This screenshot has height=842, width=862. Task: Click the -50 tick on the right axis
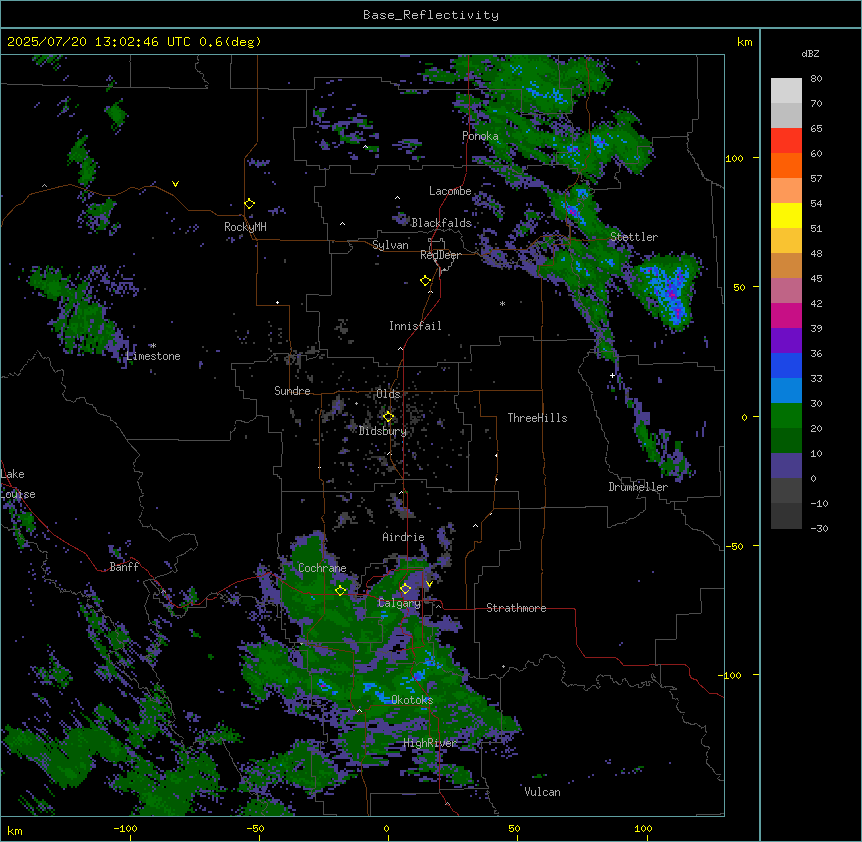[x=734, y=546]
